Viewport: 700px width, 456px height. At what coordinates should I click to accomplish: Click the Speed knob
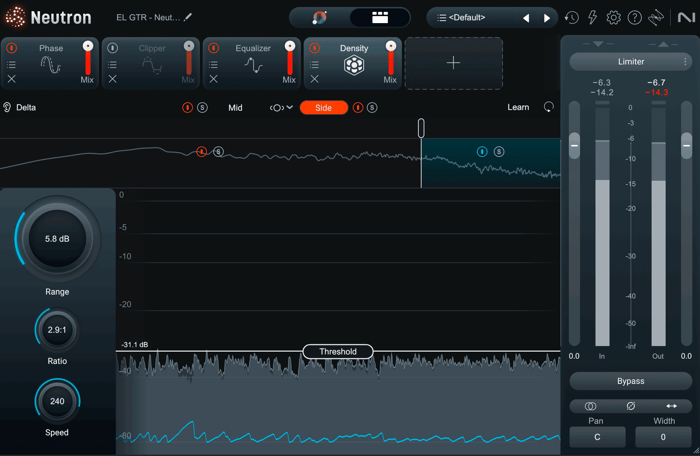pyautogui.click(x=57, y=401)
